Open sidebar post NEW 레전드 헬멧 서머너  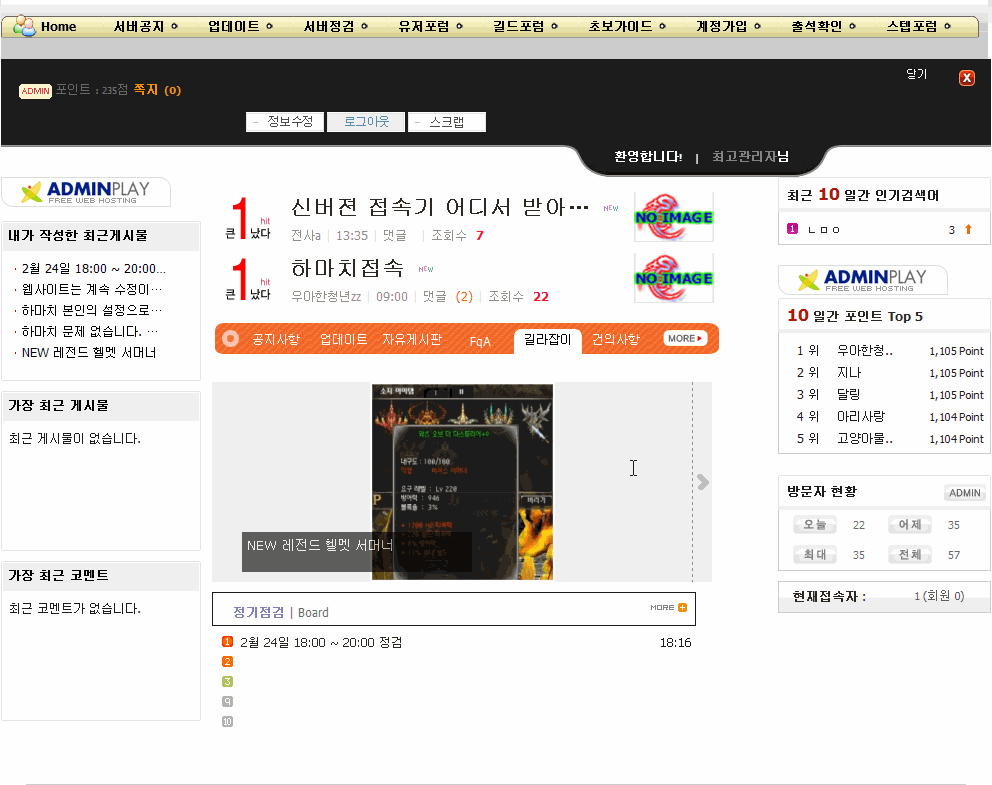(x=89, y=352)
